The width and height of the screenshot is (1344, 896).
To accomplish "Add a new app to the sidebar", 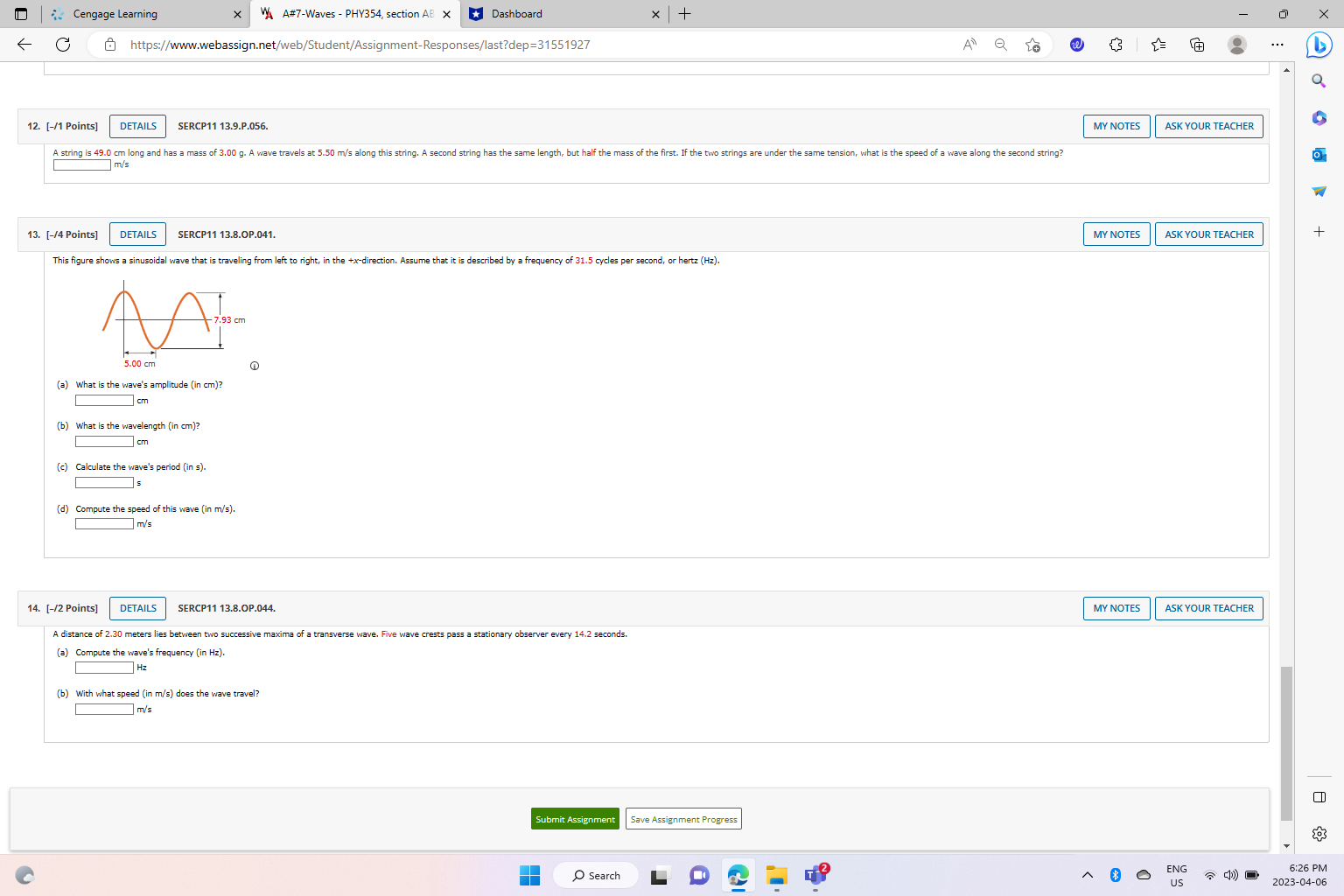I will coord(1319,232).
